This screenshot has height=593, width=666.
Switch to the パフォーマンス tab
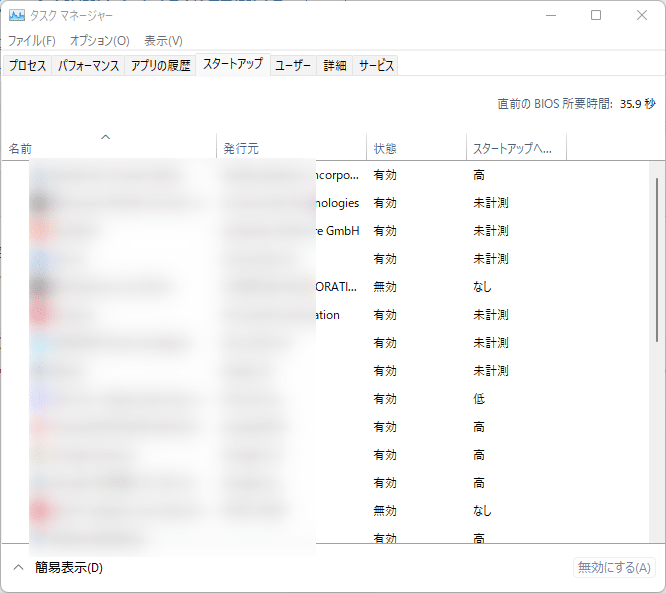pos(88,66)
